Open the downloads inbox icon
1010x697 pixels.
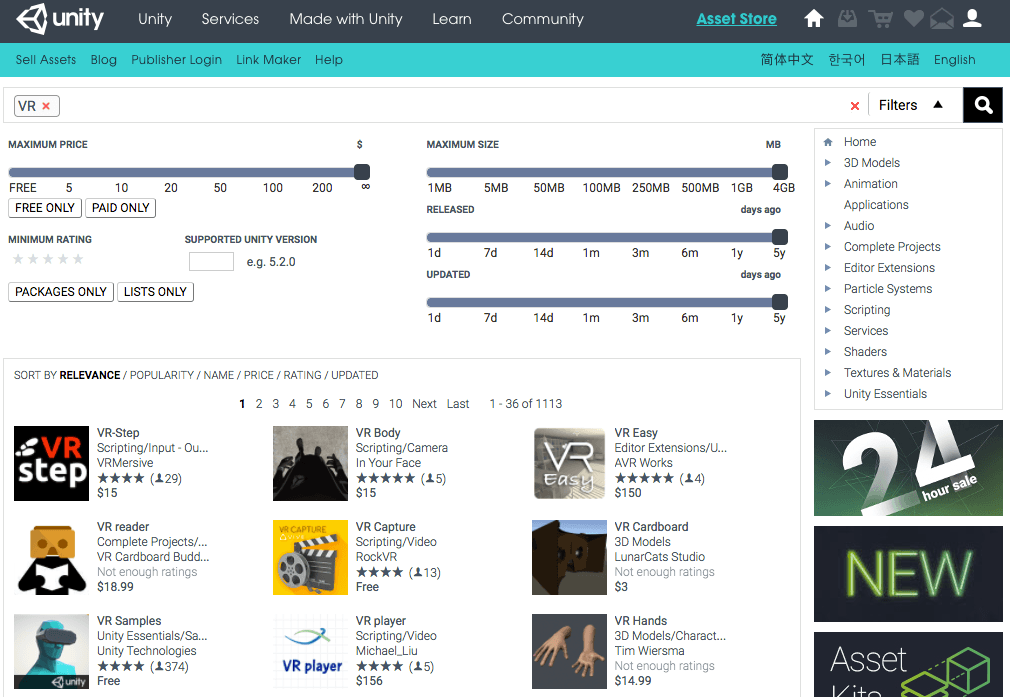tap(847, 19)
